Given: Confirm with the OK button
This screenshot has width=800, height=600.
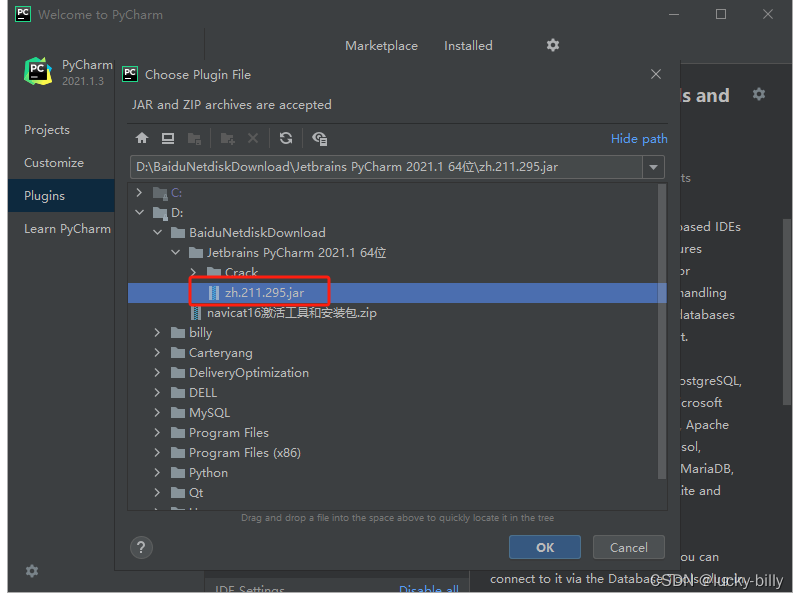Looking at the screenshot, I should tap(545, 547).
